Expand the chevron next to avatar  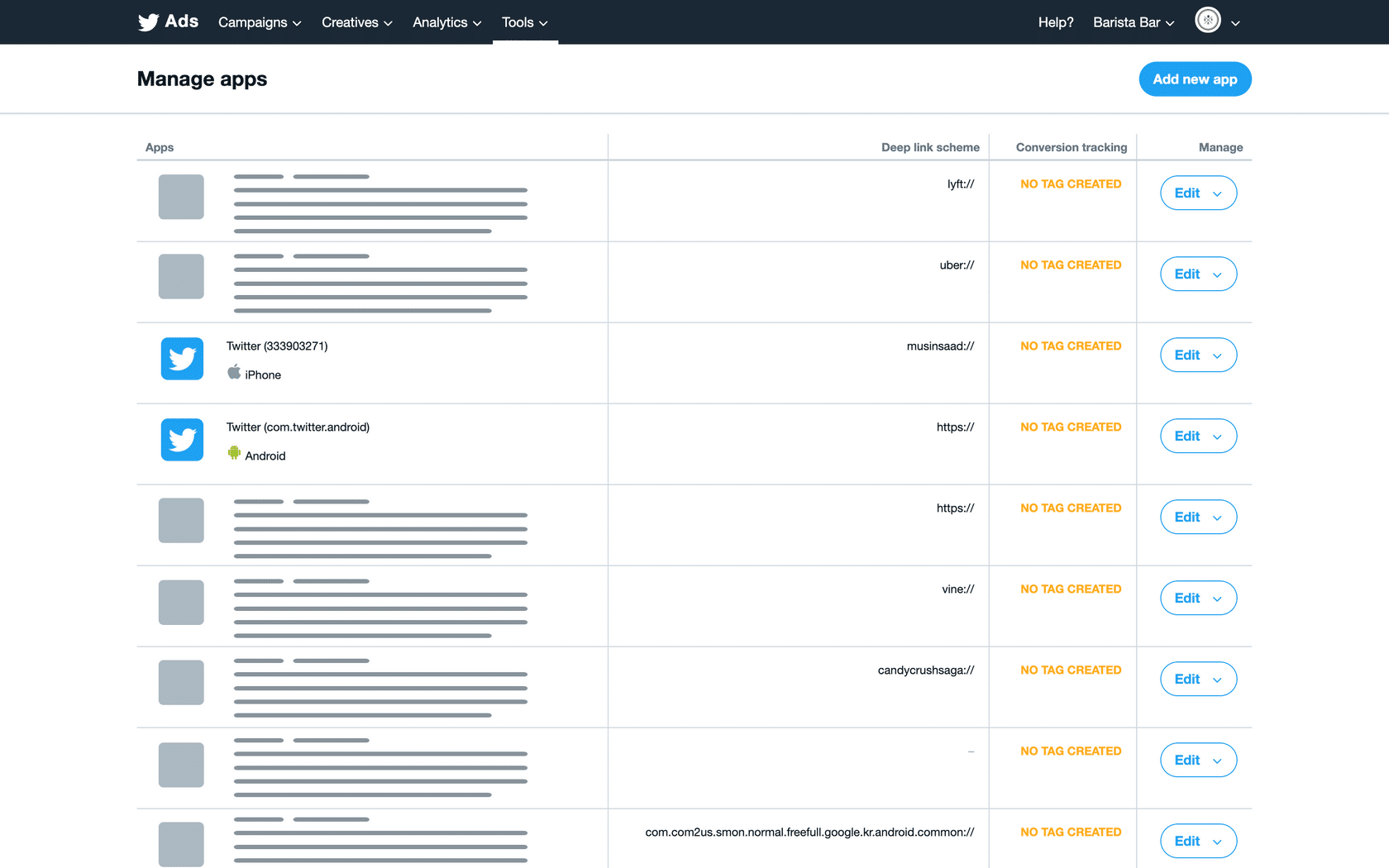click(1235, 23)
